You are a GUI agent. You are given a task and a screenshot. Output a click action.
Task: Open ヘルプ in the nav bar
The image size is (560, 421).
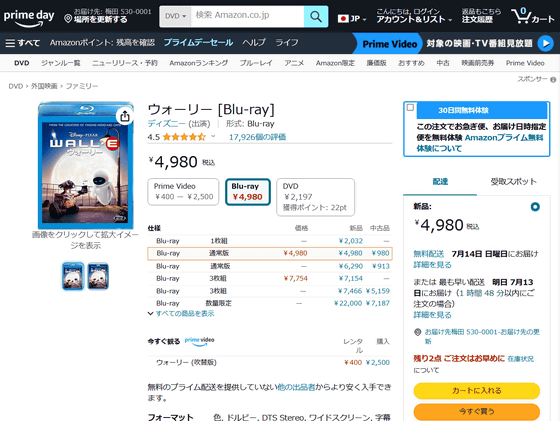254,43
